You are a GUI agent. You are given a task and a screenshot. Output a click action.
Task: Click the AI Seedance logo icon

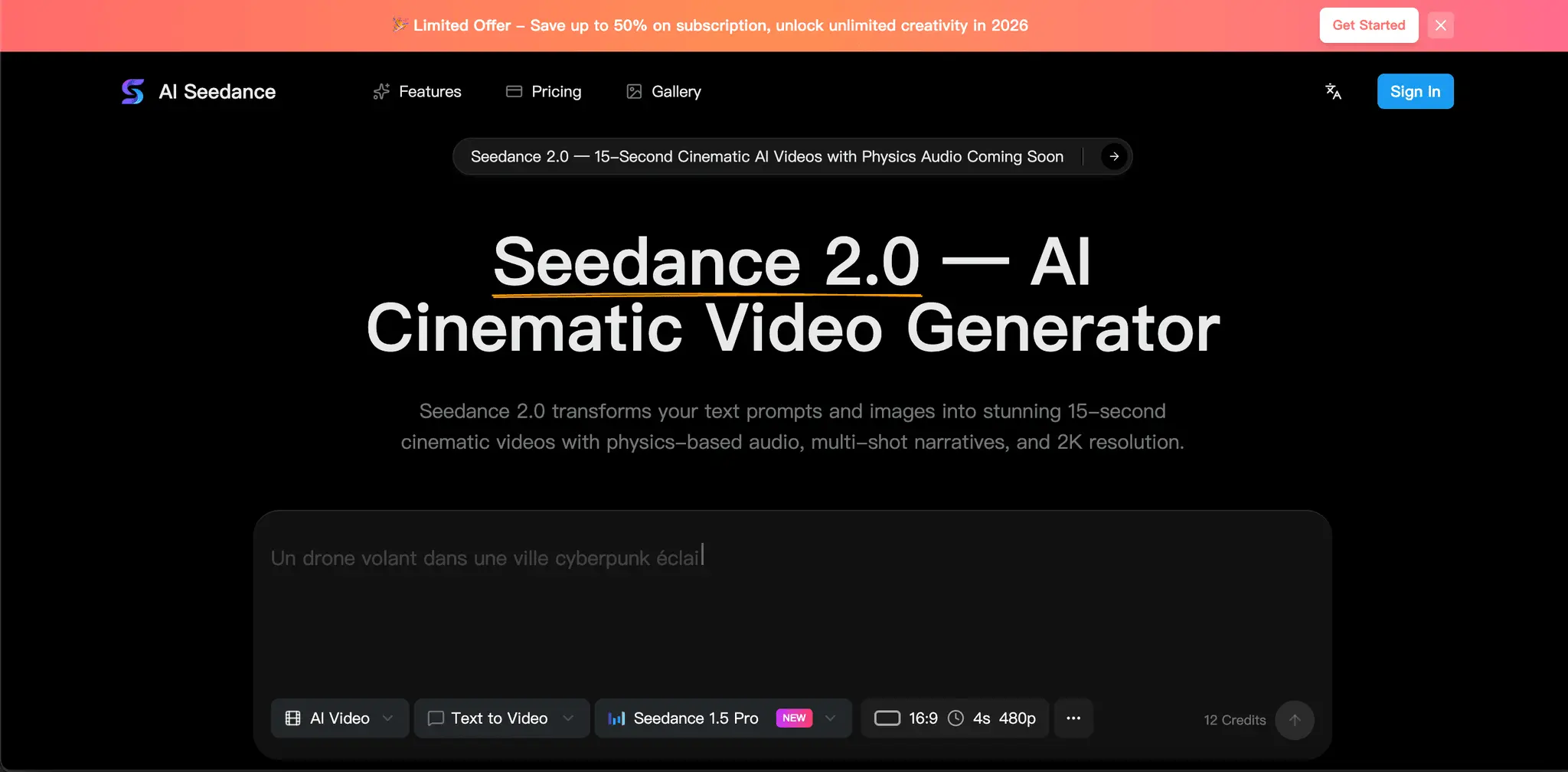click(x=132, y=92)
